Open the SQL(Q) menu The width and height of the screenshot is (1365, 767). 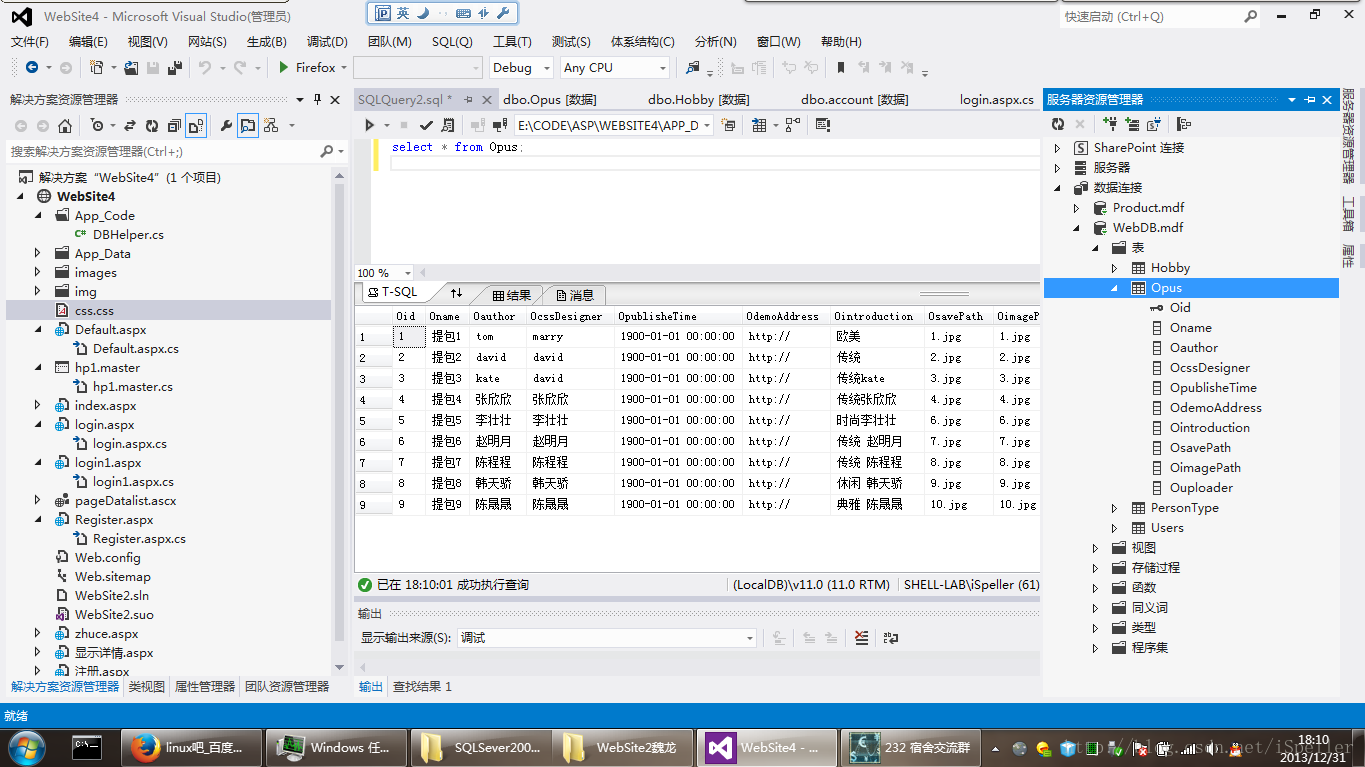pos(452,42)
